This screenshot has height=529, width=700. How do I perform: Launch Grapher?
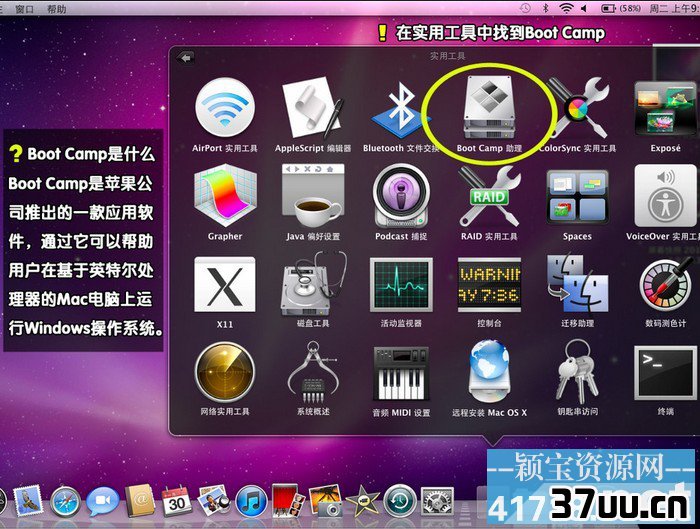pos(225,196)
